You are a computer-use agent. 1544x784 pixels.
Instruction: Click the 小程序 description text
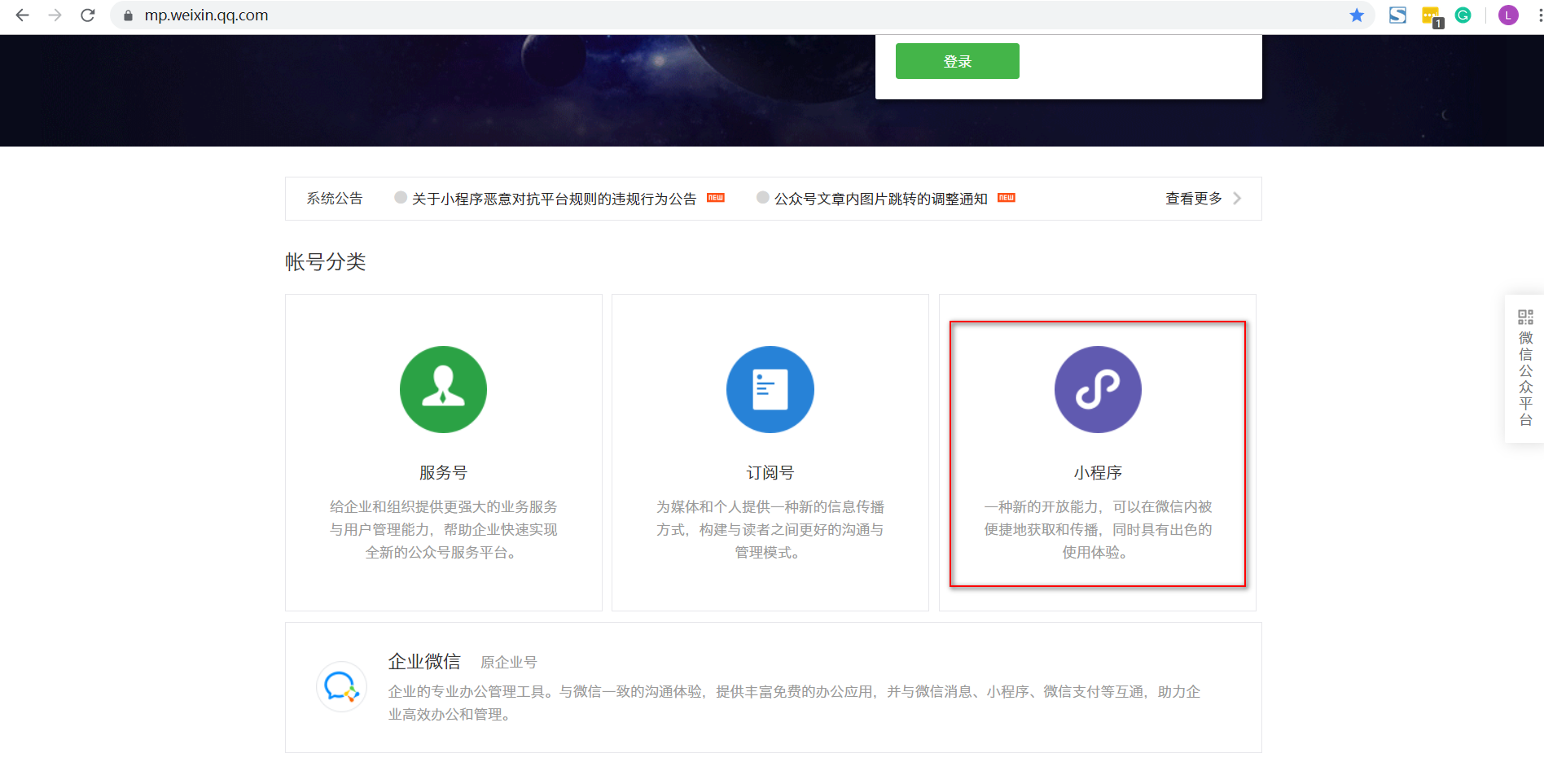1098,529
